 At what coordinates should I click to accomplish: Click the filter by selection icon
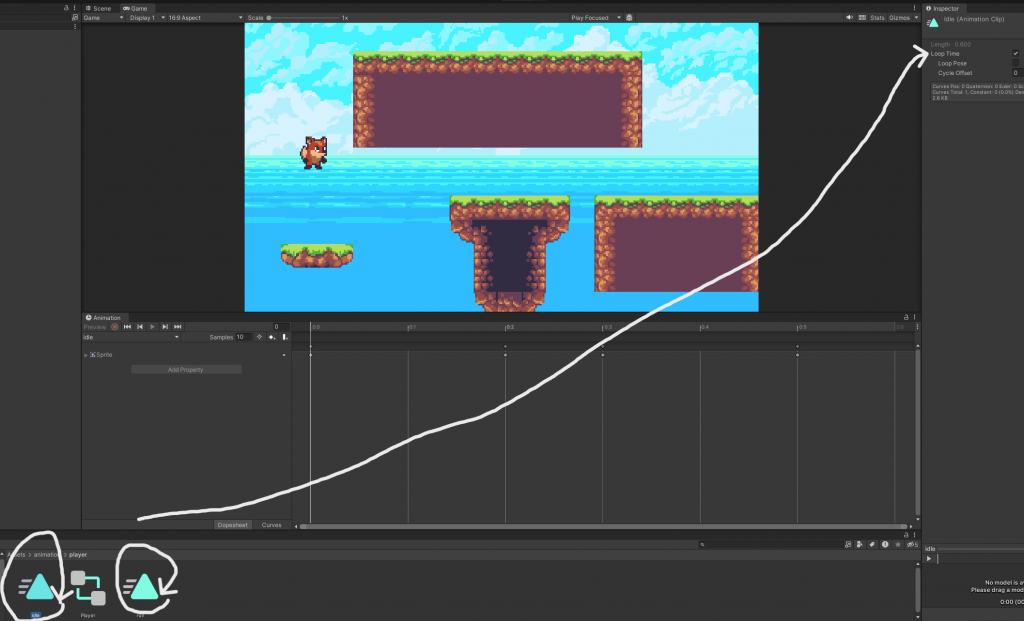coord(259,338)
